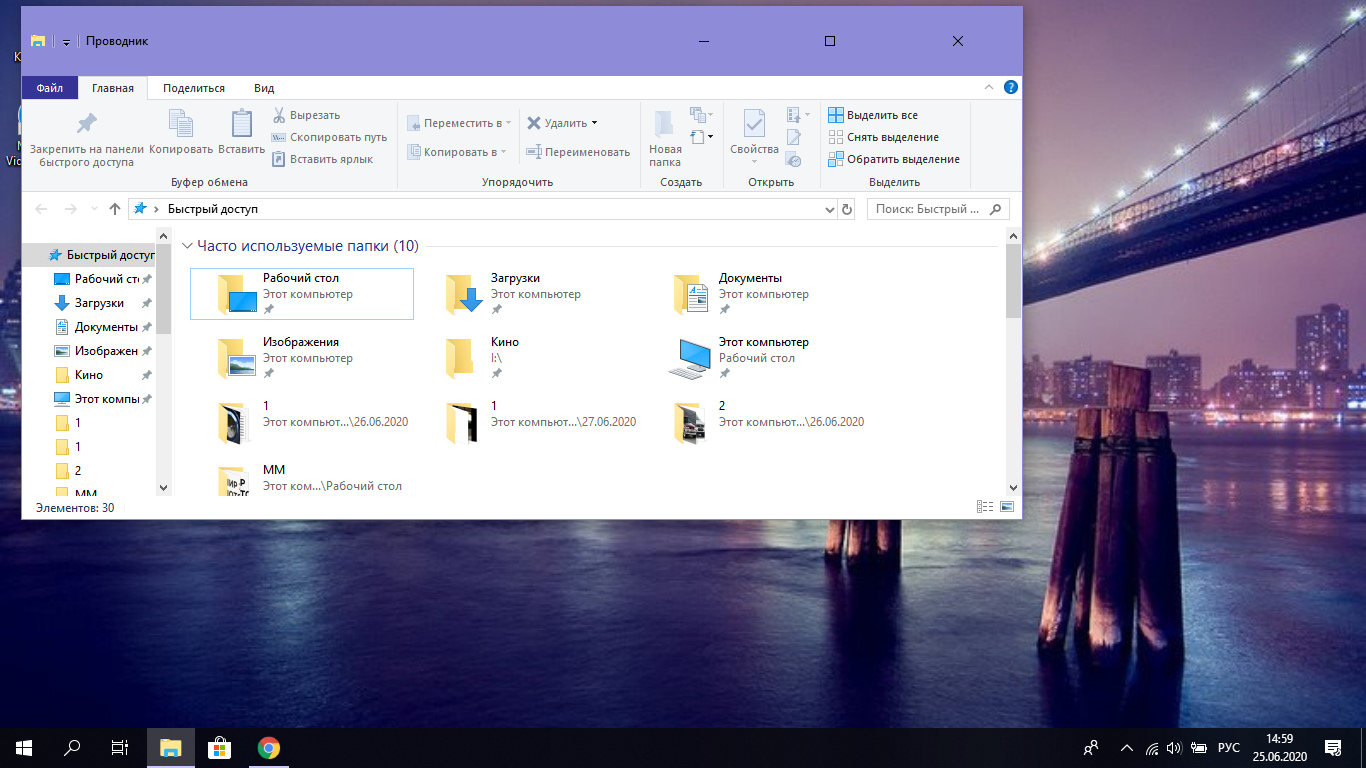Click Вставить ярлык in the ribbon
This screenshot has height=768, width=1366.
(322, 159)
